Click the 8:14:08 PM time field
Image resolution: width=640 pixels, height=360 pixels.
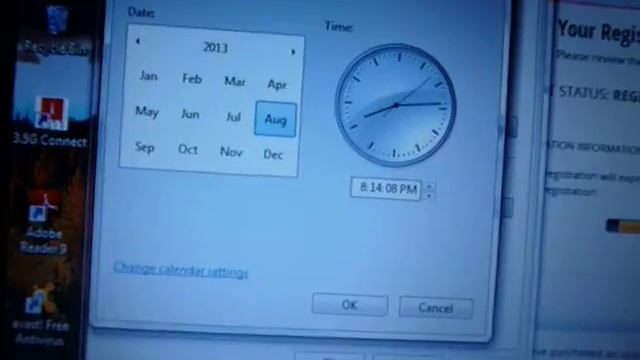point(386,189)
